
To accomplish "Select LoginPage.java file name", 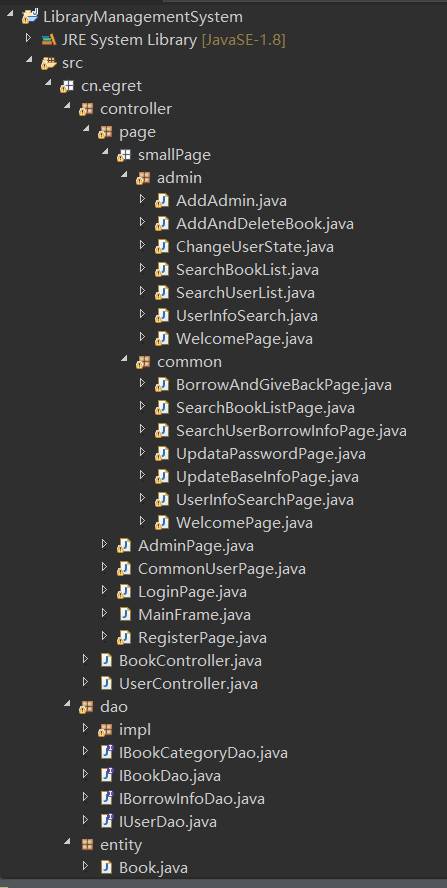I will pos(193,592).
